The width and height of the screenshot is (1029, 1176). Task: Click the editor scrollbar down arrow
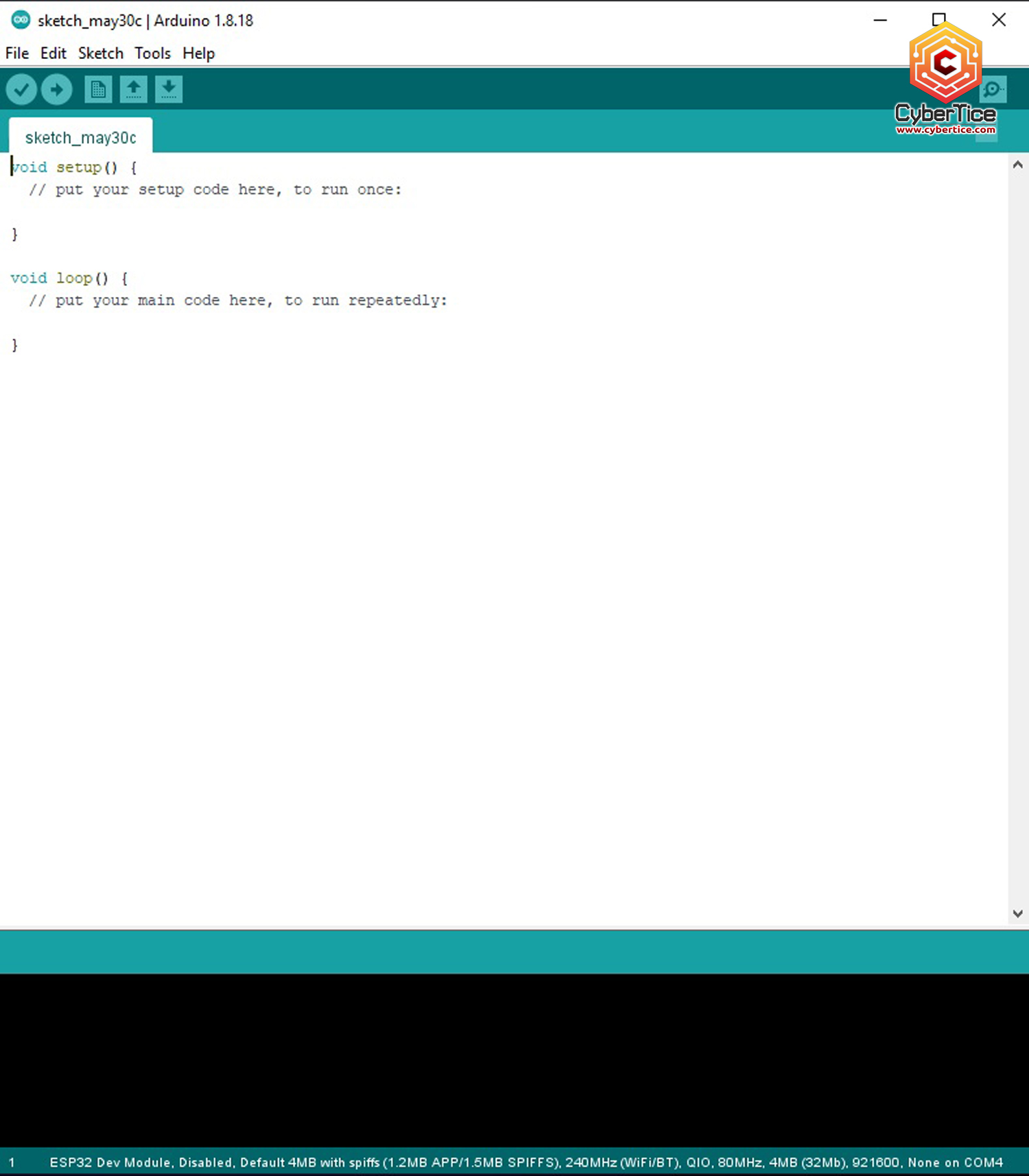click(x=1017, y=913)
